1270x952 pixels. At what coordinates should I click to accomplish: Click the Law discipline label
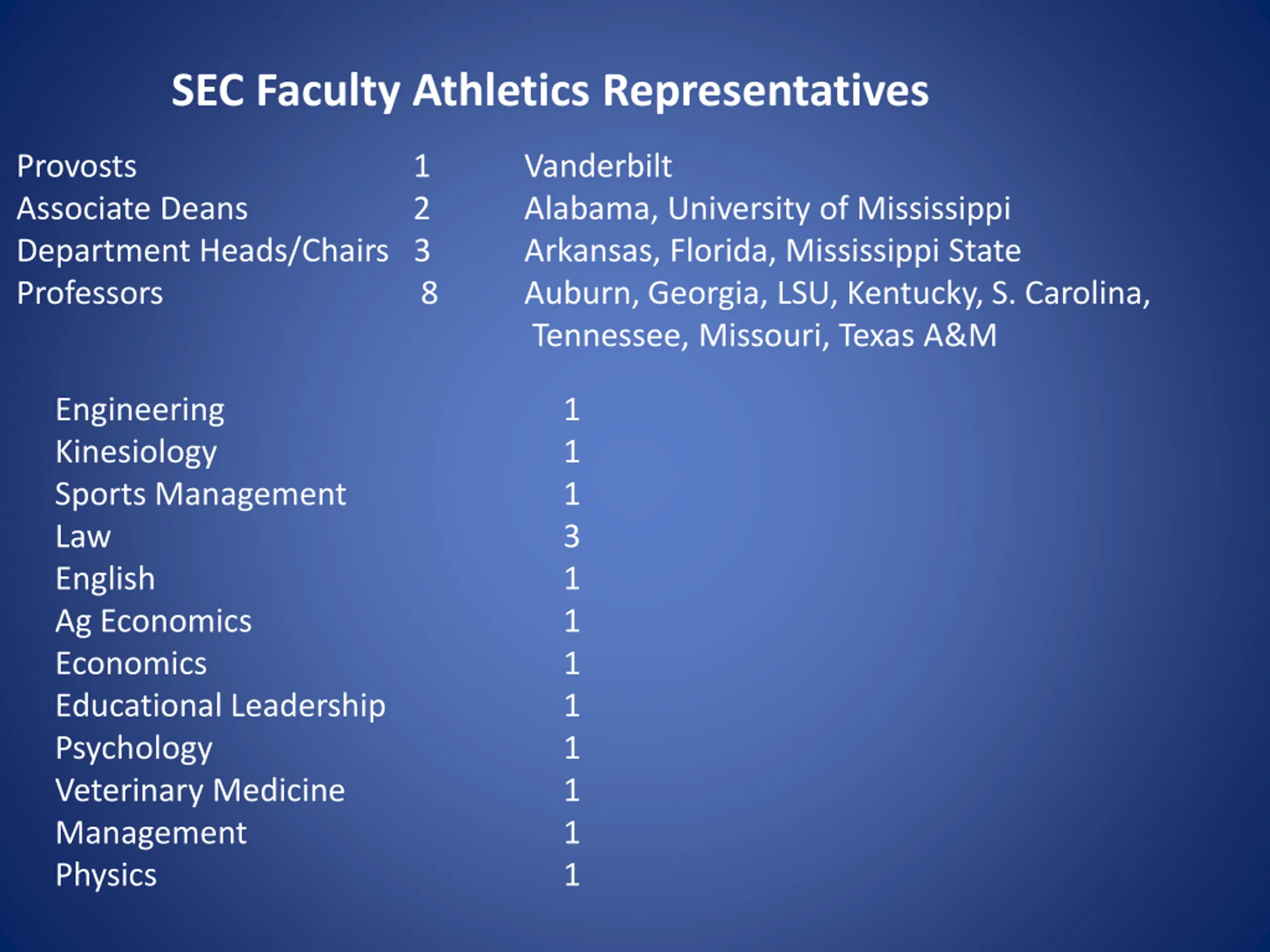(x=83, y=536)
